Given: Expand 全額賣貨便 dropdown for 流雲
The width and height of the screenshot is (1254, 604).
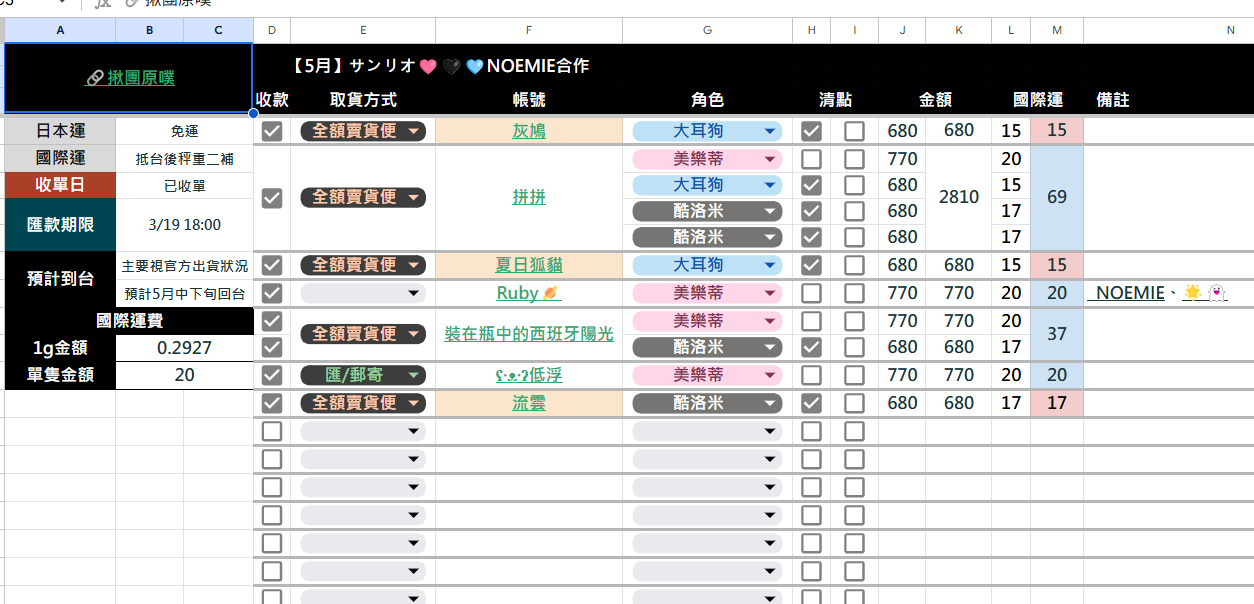Looking at the screenshot, I should coord(363,403).
